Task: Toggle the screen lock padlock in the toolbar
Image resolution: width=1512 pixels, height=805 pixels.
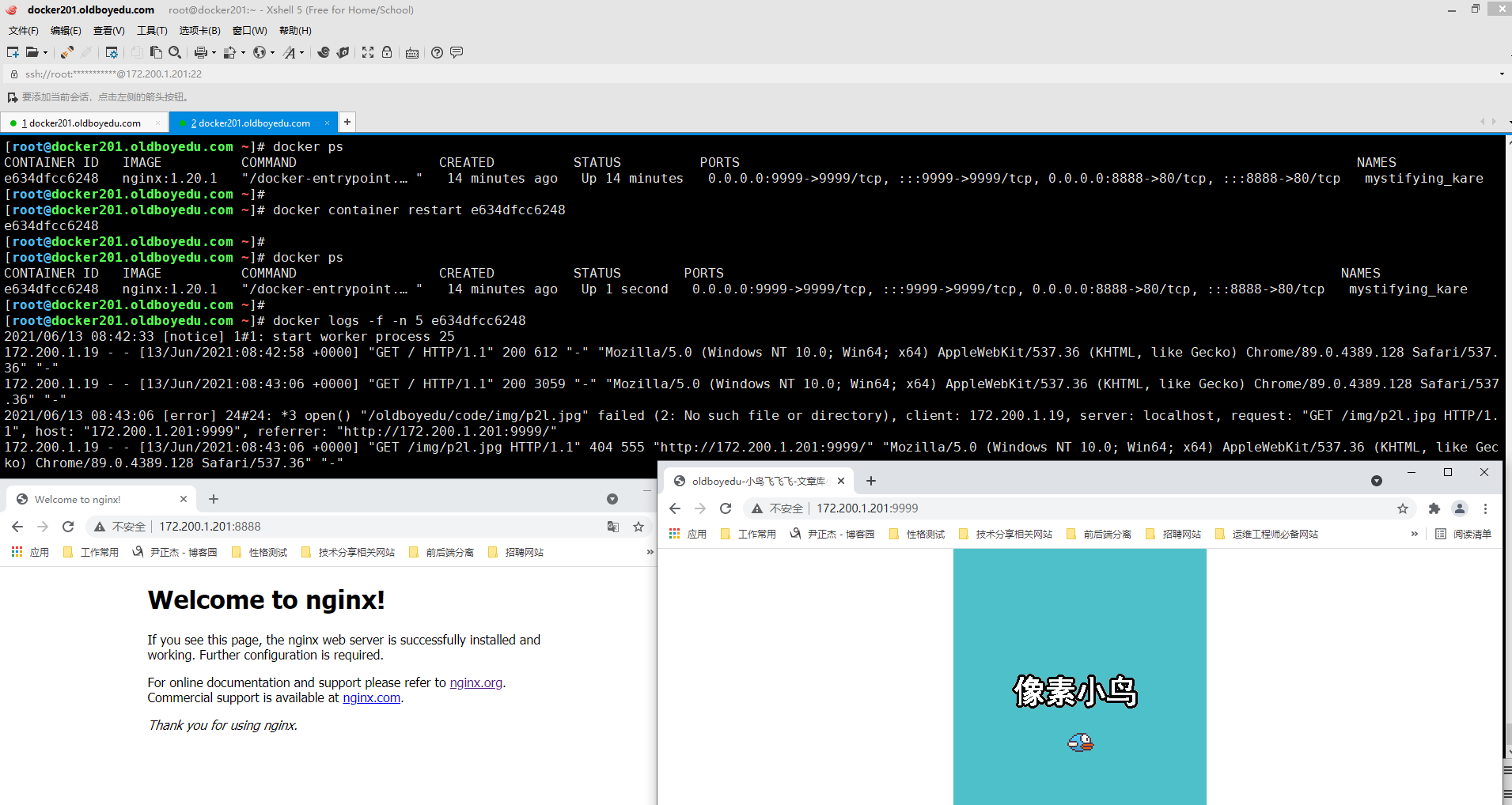Action: tap(387, 52)
